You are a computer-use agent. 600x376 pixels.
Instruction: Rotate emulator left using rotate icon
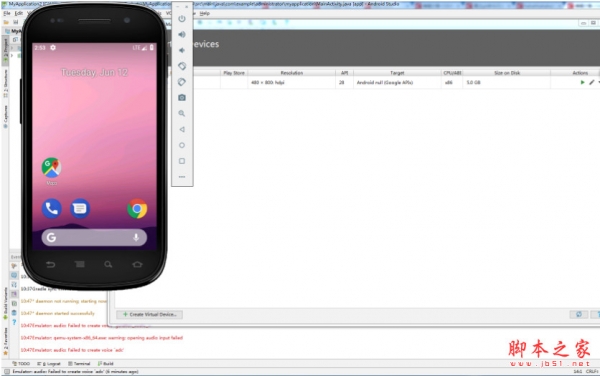click(x=182, y=66)
